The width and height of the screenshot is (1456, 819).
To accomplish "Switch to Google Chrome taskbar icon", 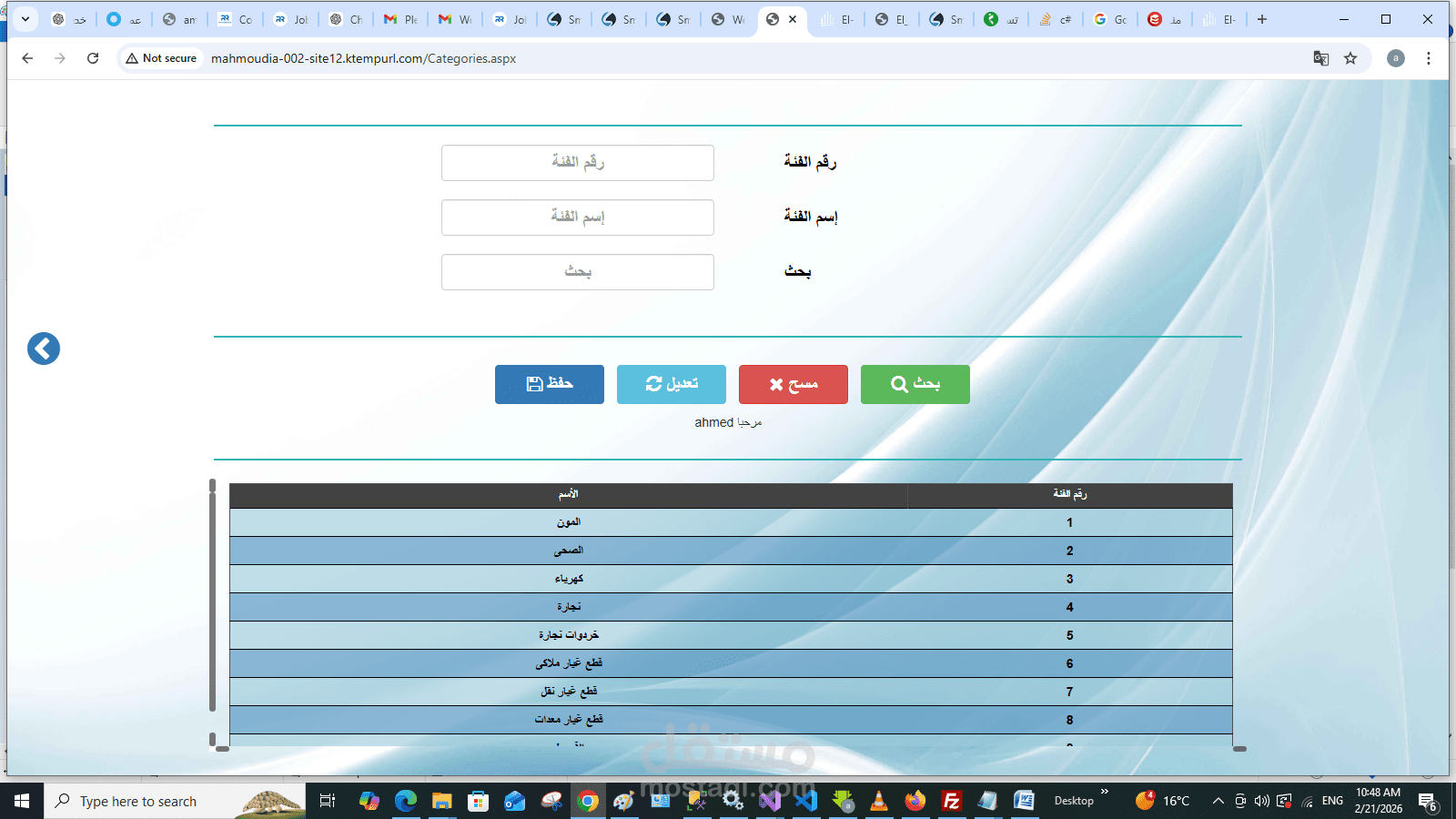I will [588, 801].
